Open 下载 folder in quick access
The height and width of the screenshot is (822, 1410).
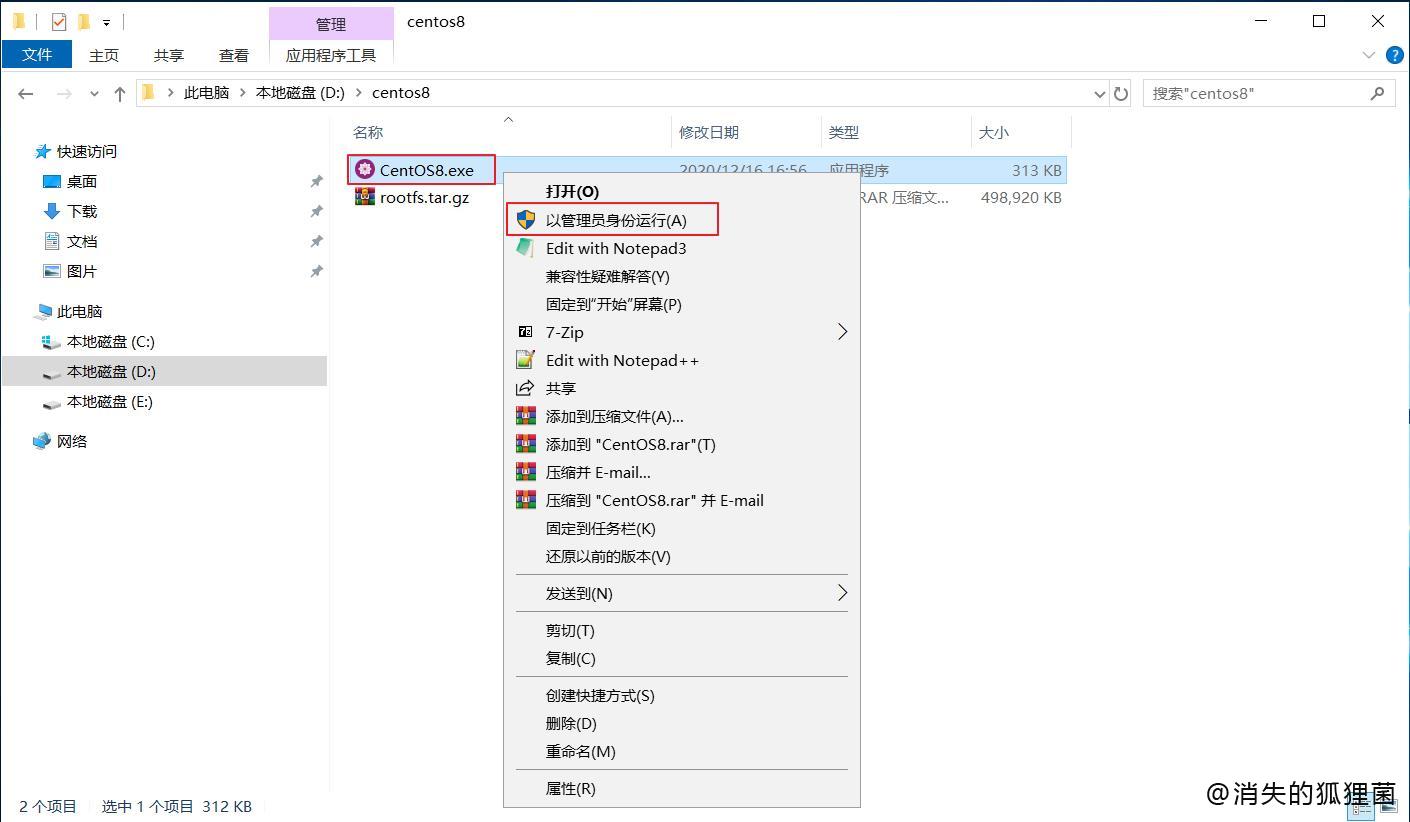click(81, 211)
